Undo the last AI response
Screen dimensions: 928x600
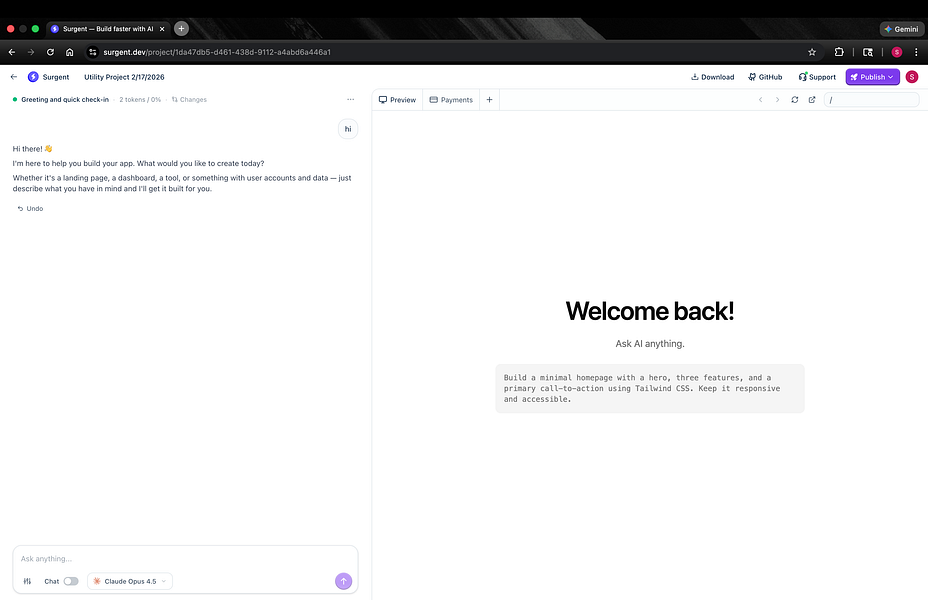[30, 208]
